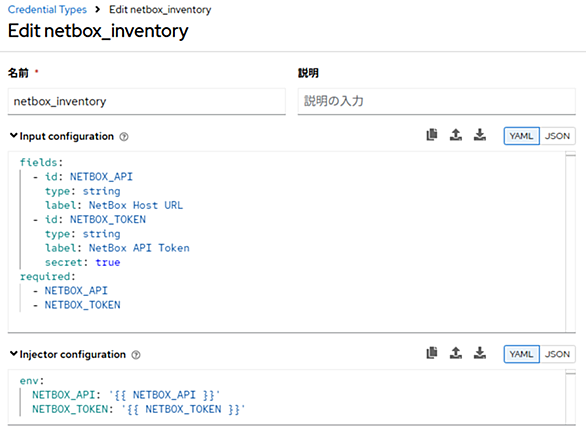Open help for Injector configuration

(136, 355)
